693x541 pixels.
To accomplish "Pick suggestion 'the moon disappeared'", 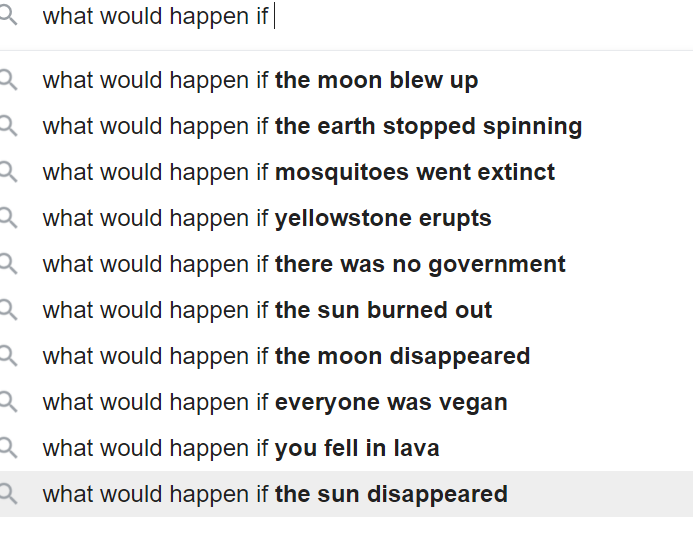I will (x=346, y=356).
